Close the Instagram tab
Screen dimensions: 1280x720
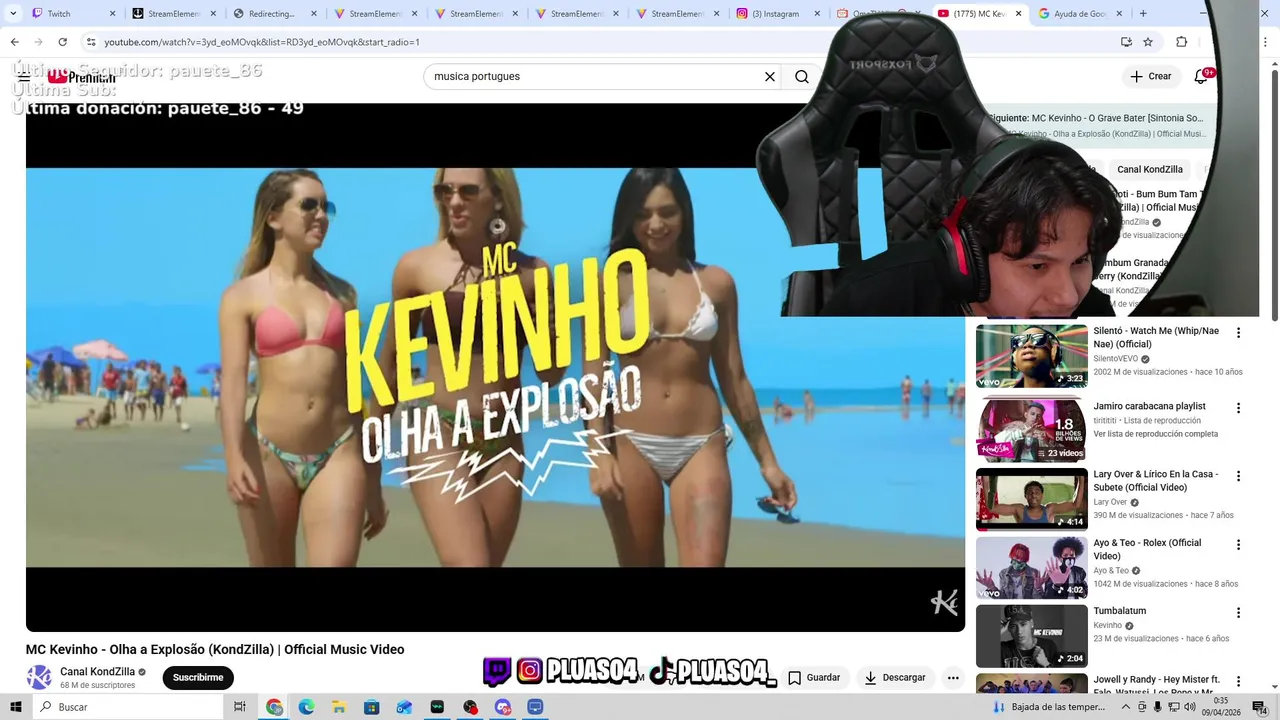[817, 14]
